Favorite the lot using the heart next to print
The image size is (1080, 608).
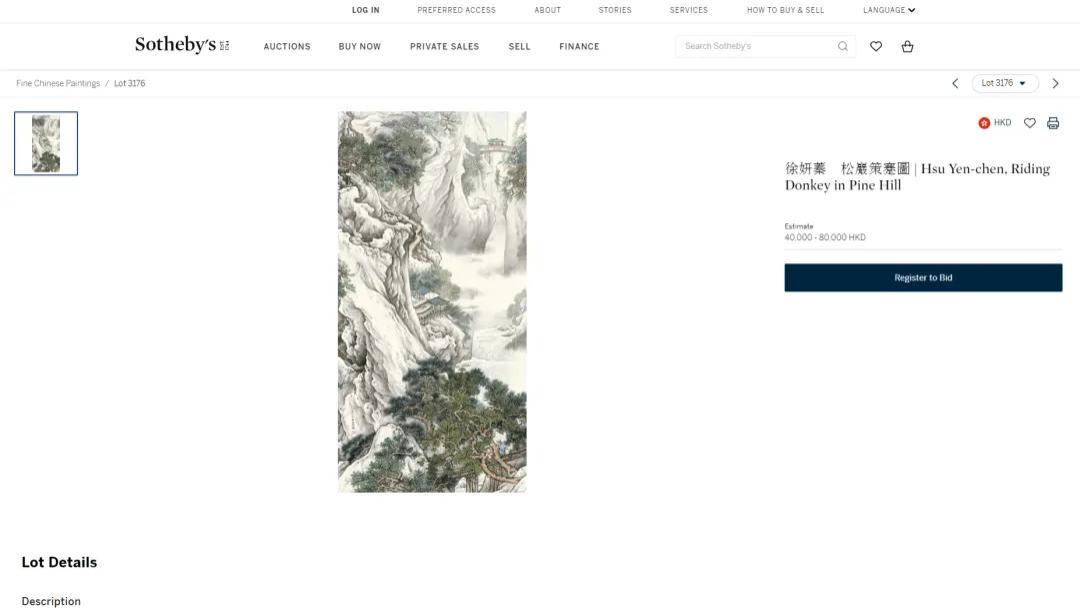1029,122
